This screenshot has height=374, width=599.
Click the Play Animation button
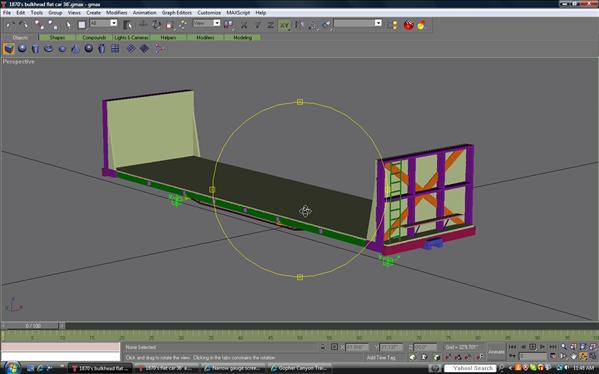(533, 347)
